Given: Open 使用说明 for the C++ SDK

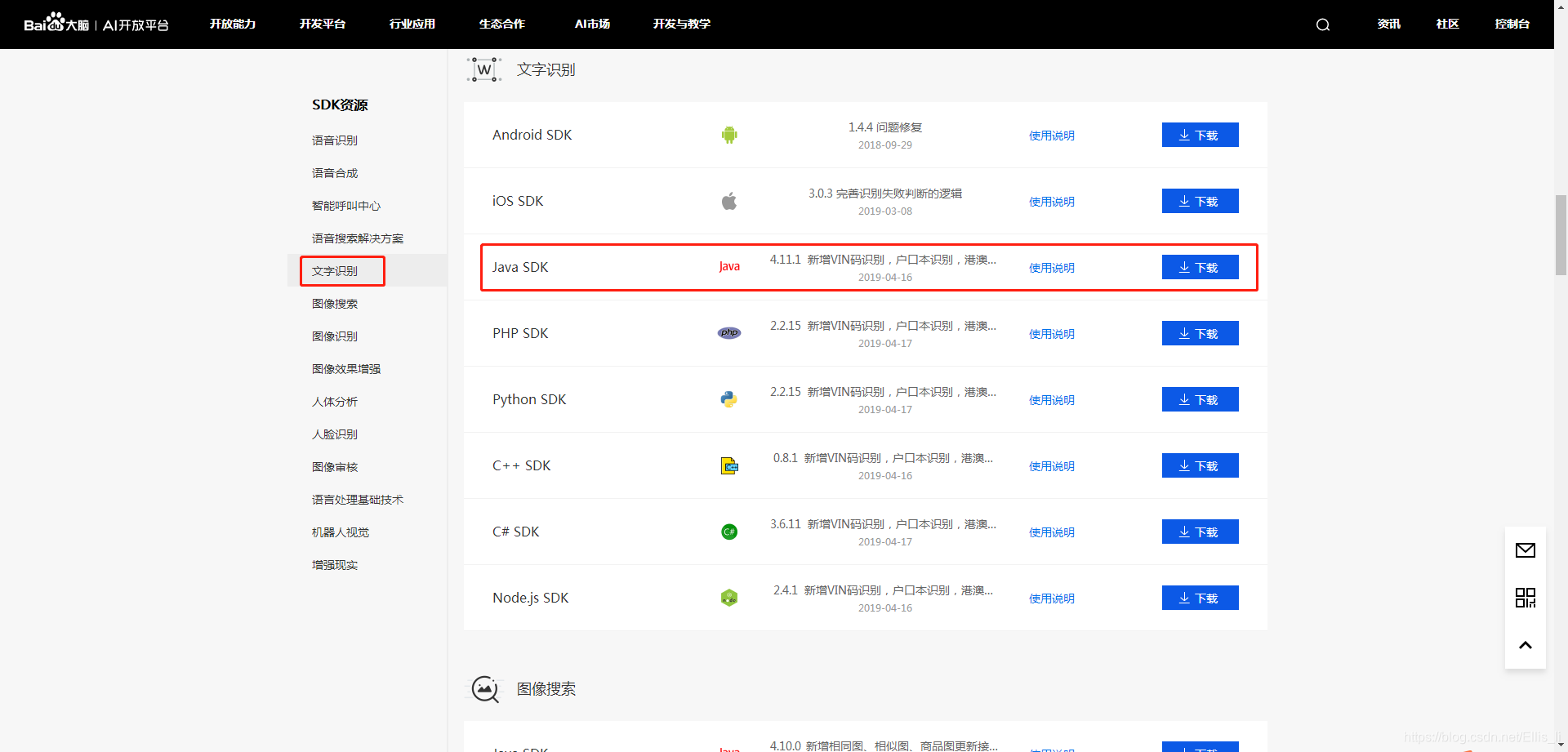Looking at the screenshot, I should click(1052, 466).
